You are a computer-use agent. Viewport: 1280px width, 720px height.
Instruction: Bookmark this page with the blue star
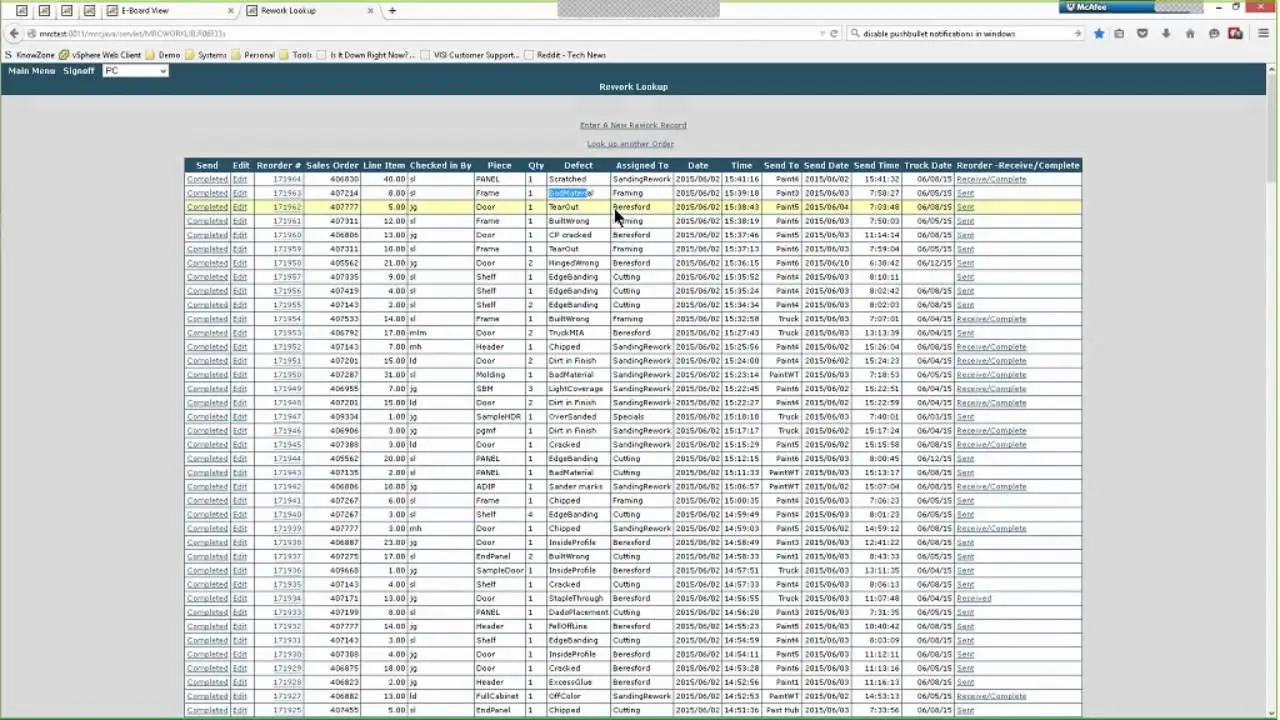1099,33
